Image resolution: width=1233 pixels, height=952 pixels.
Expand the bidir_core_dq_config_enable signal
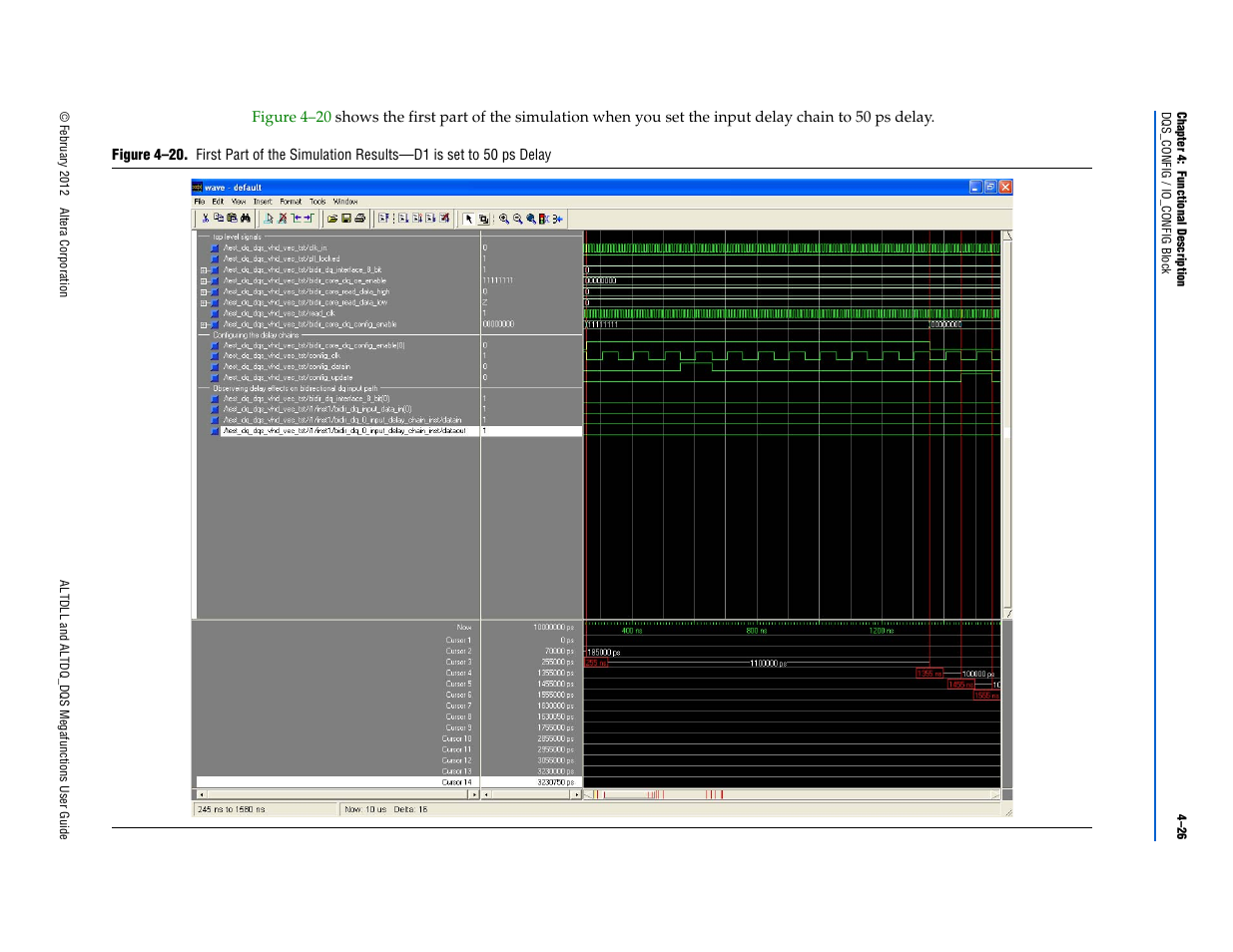(204, 324)
